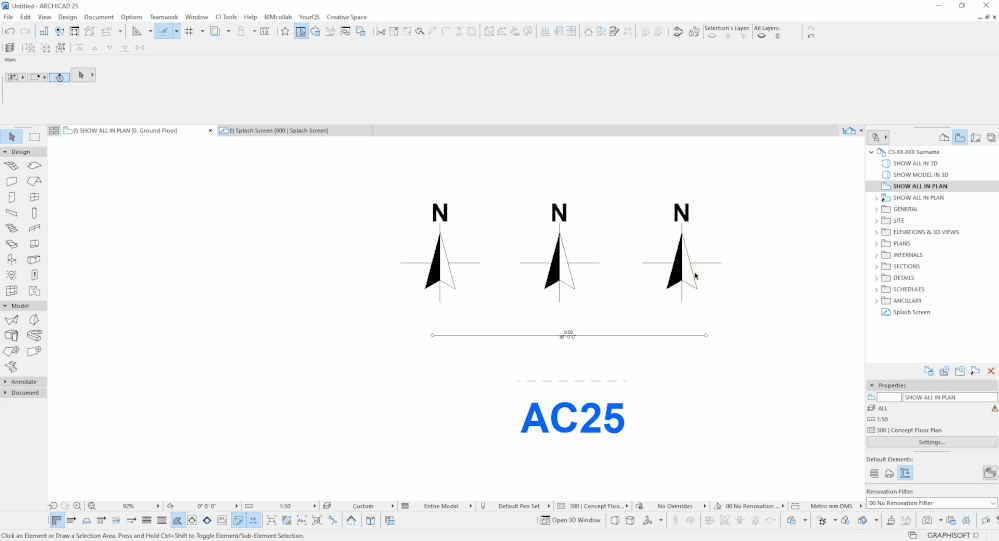Toggle quick selection magnet button in Main
Viewport: 999px width, 541px height.
(x=59, y=77)
